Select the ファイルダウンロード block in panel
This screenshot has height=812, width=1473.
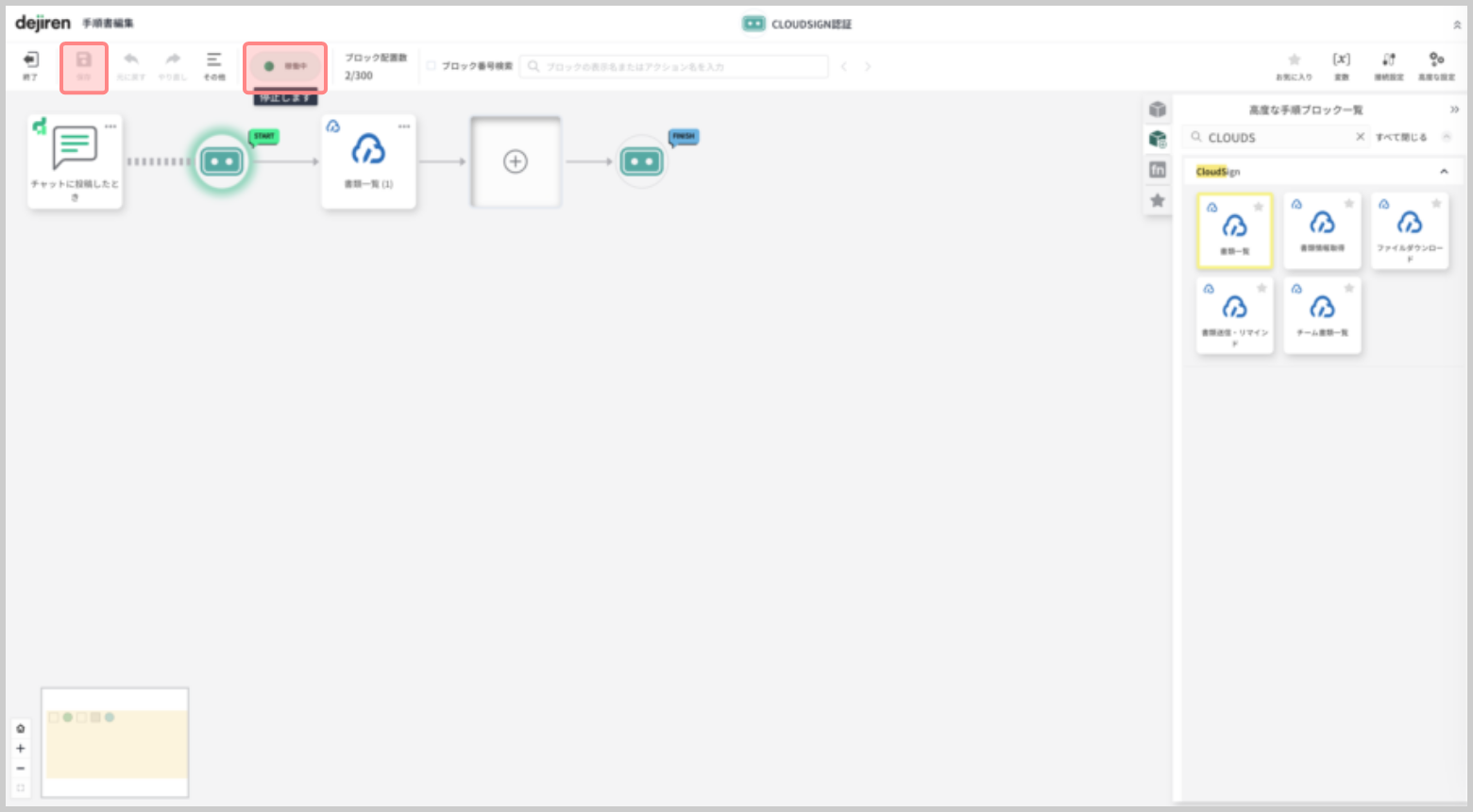point(1410,231)
